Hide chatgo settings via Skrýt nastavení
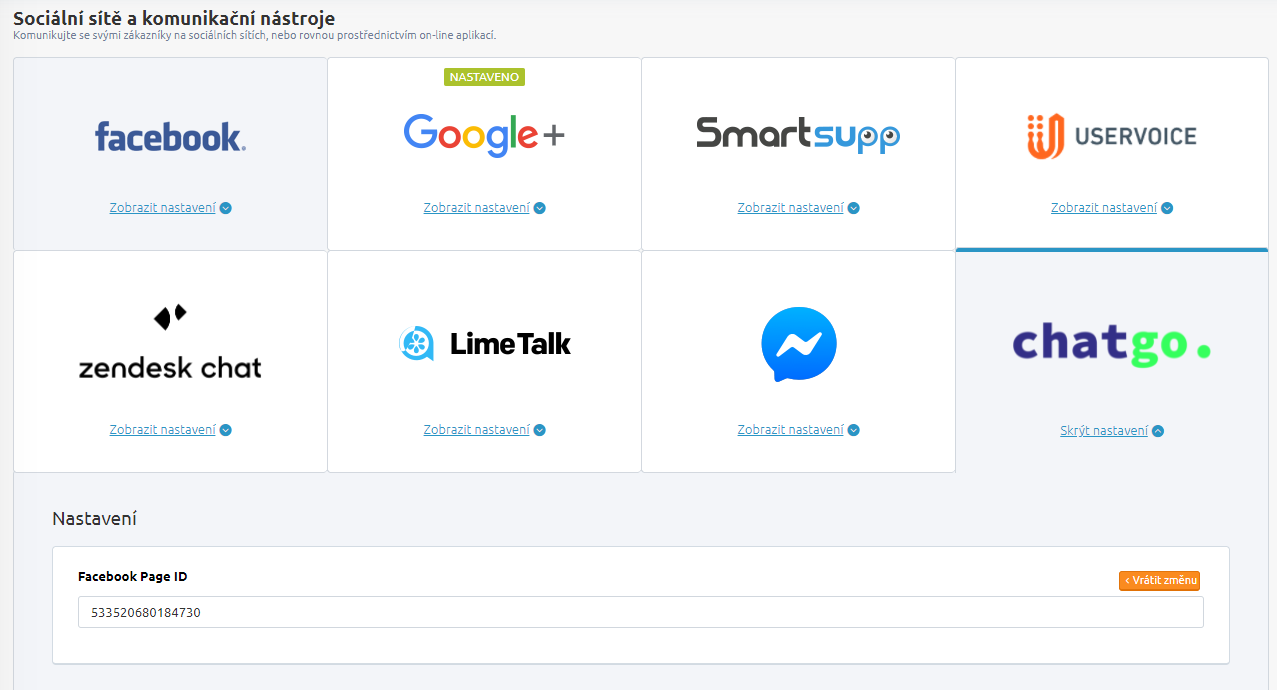Image resolution: width=1277 pixels, height=690 pixels. point(1104,431)
